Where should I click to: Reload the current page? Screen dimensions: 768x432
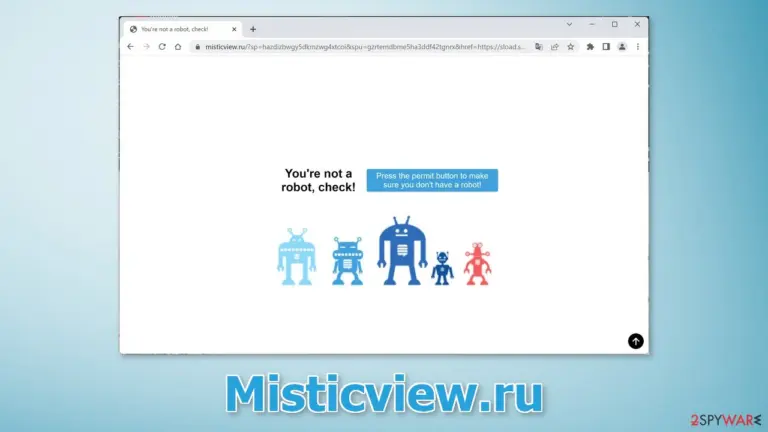click(x=162, y=47)
